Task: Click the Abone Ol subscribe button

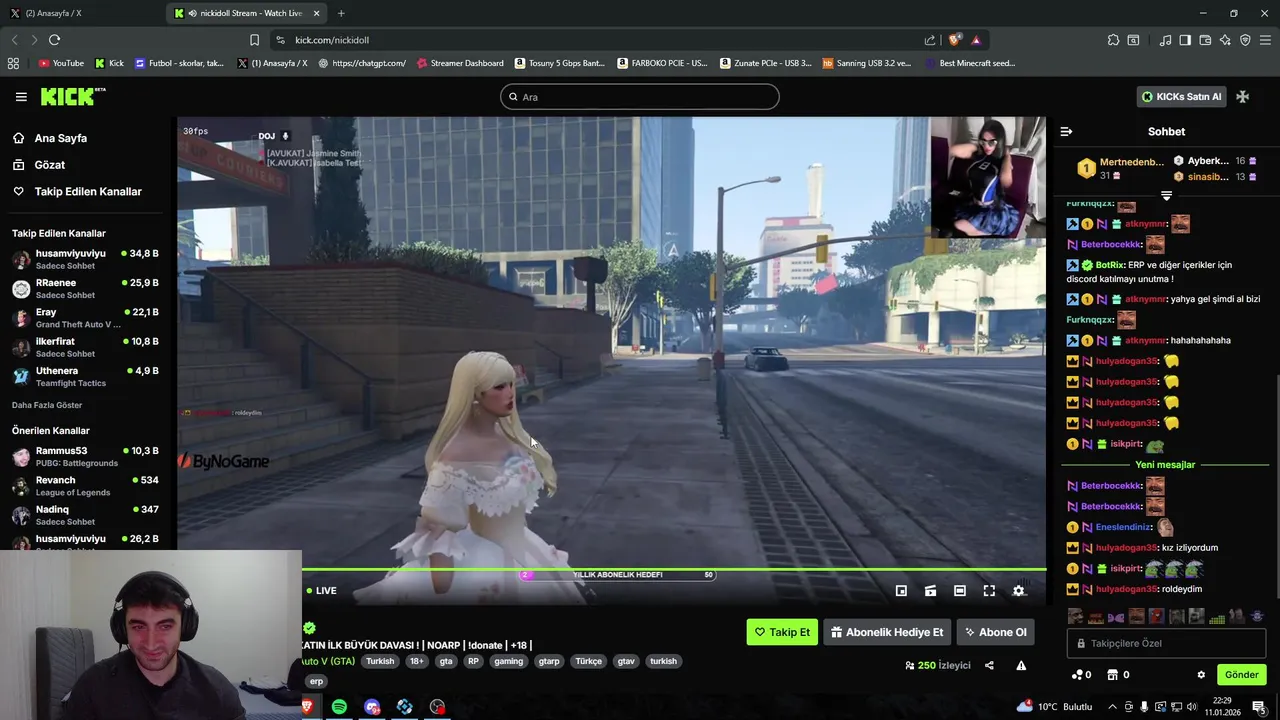Action: point(995,632)
